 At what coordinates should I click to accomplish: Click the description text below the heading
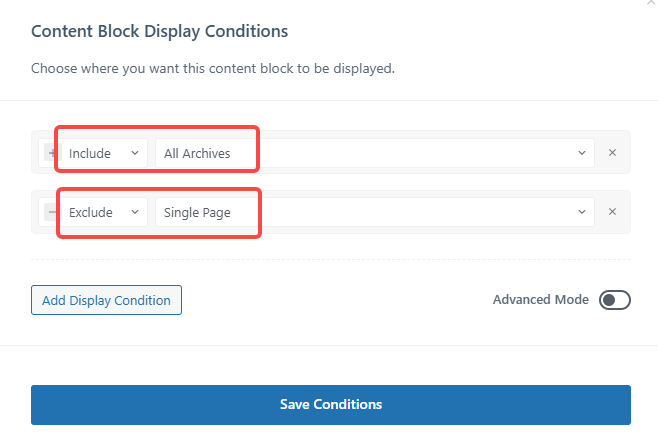[213, 70]
